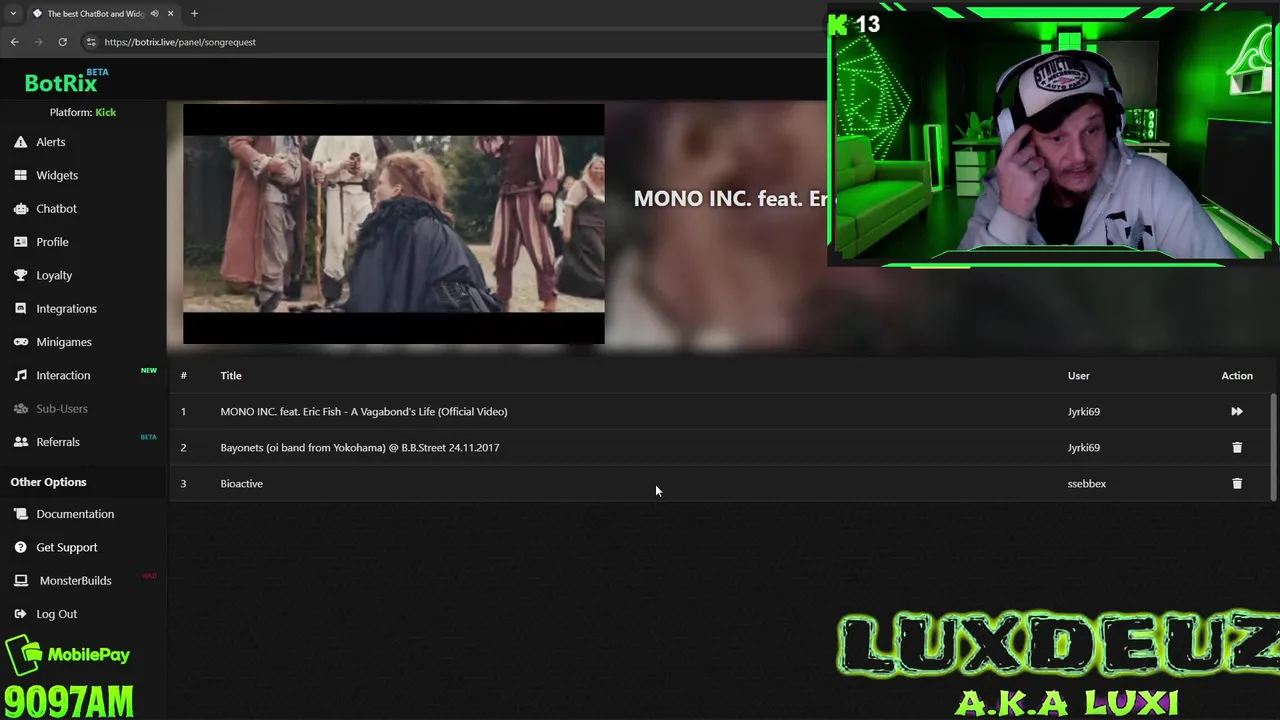Open a new browser tab

[x=194, y=13]
